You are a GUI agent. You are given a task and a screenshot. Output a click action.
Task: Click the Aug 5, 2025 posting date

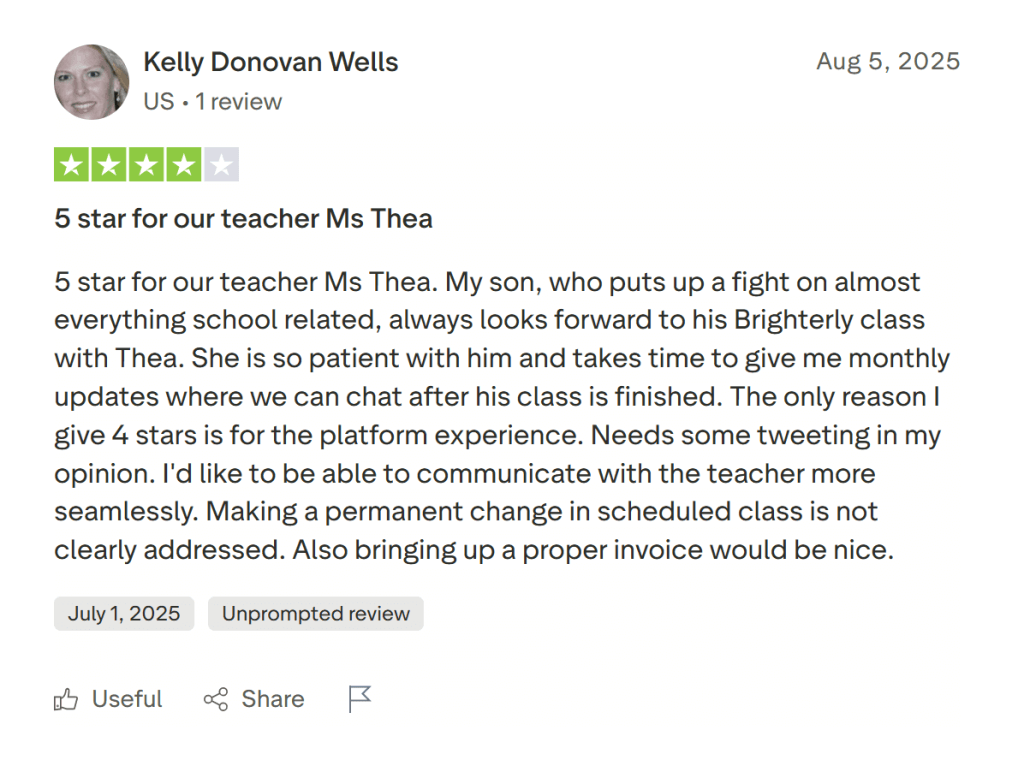pos(888,61)
